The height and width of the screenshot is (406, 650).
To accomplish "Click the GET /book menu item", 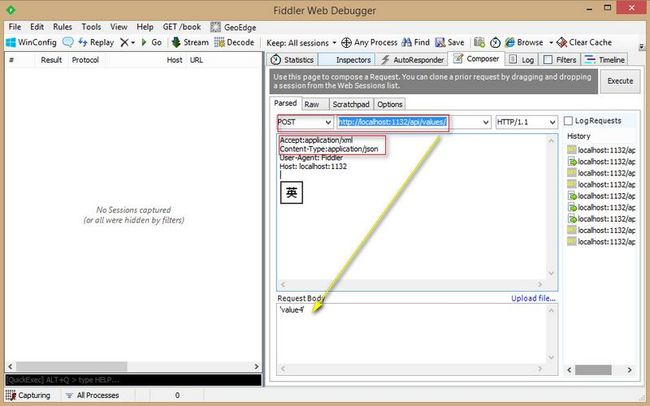I will click(182, 27).
